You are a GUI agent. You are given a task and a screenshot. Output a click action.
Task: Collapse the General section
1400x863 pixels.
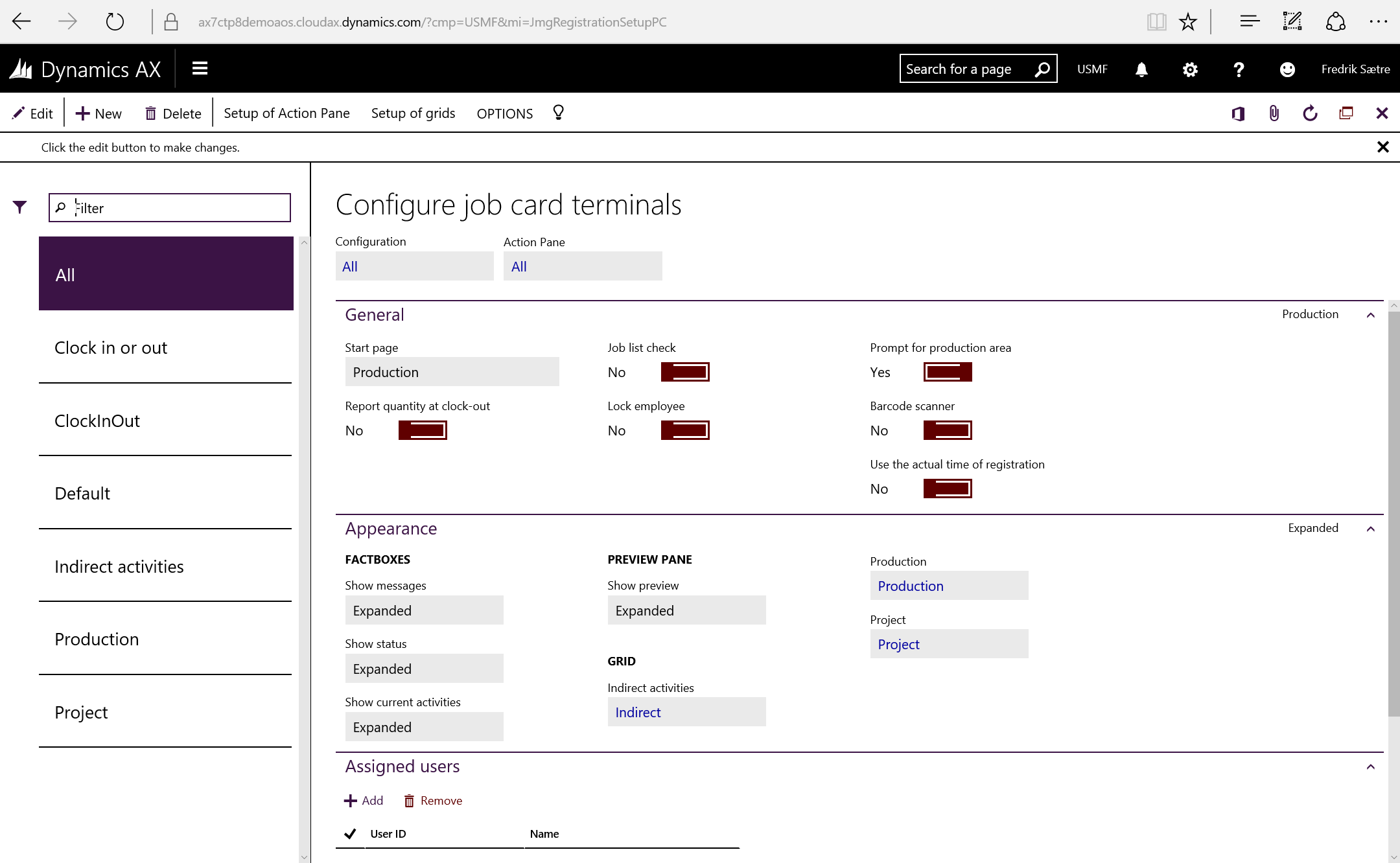click(1371, 315)
